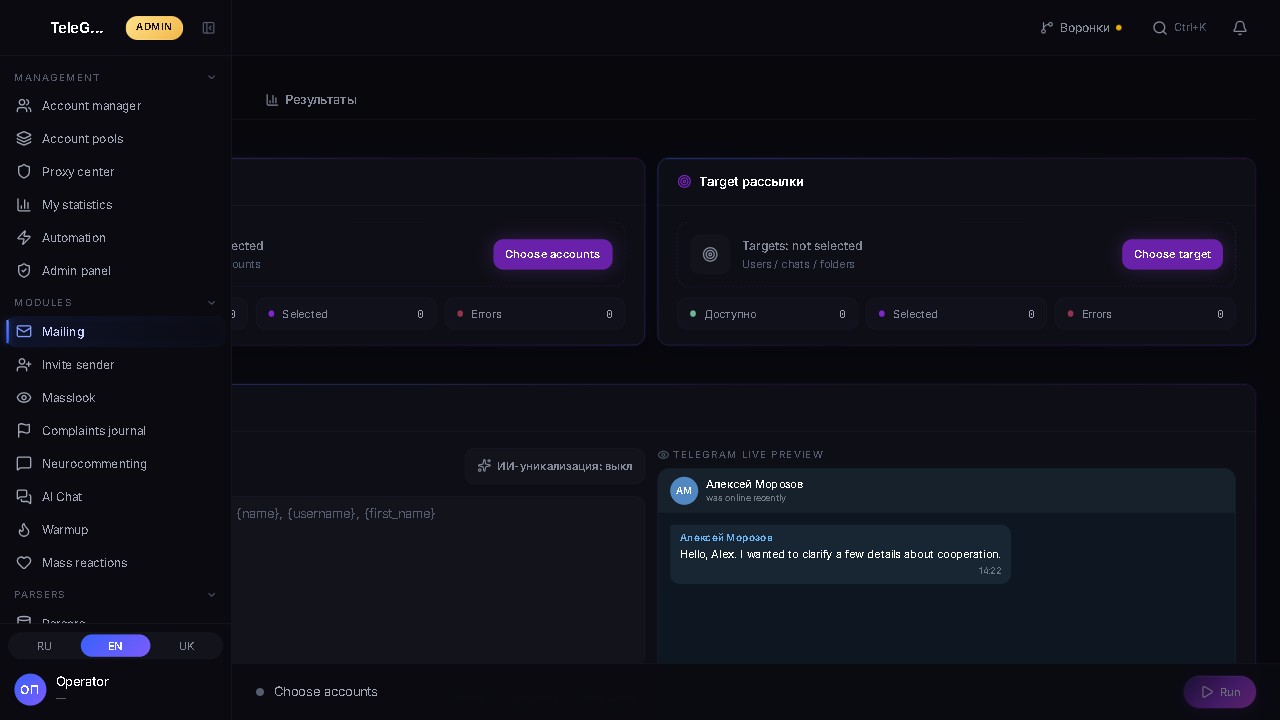Click the Complaints journal flag icon
Image resolution: width=1280 pixels, height=720 pixels.
(25, 431)
